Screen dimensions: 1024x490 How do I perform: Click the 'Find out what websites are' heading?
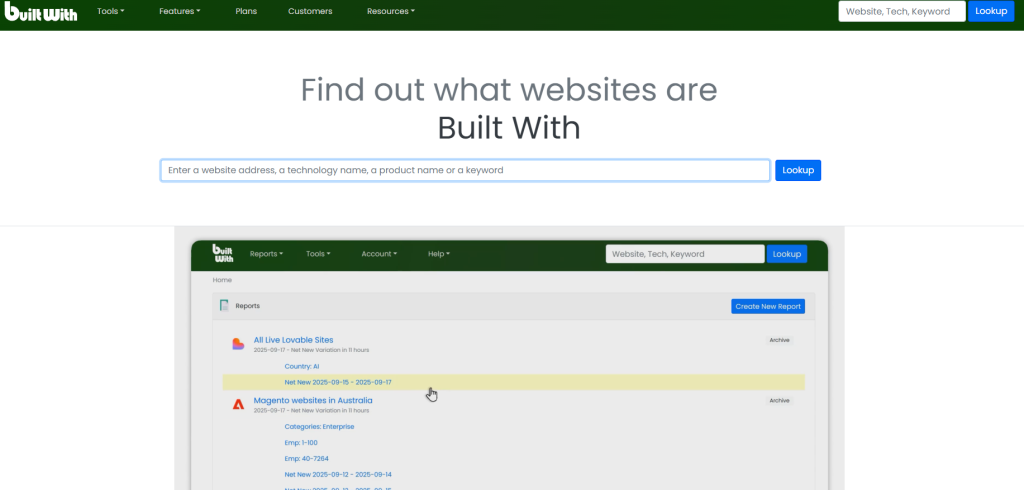509,90
